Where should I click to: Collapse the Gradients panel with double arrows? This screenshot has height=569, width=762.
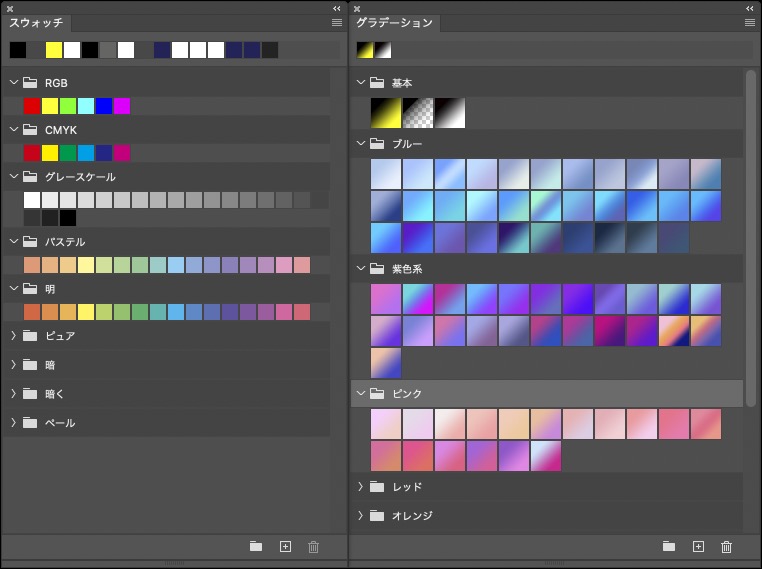point(750,8)
